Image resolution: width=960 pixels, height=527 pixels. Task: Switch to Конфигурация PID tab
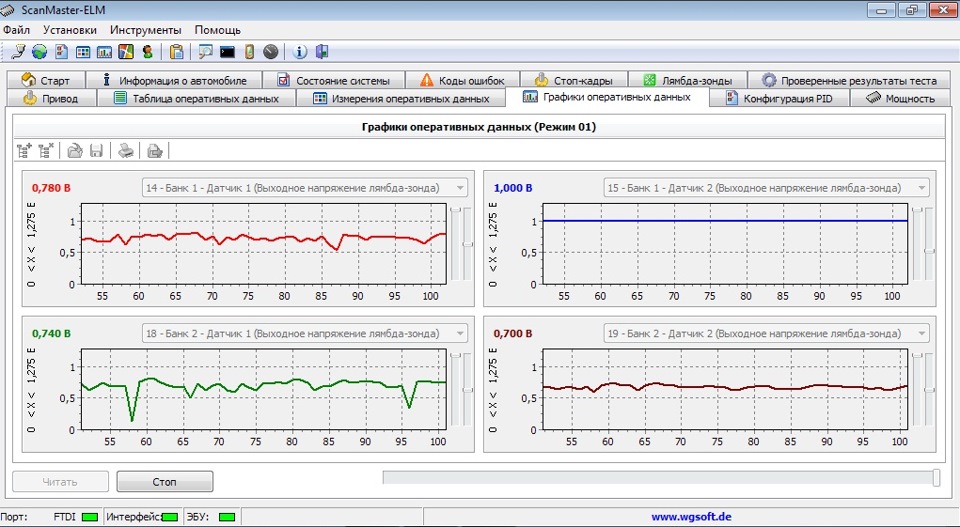pos(779,98)
